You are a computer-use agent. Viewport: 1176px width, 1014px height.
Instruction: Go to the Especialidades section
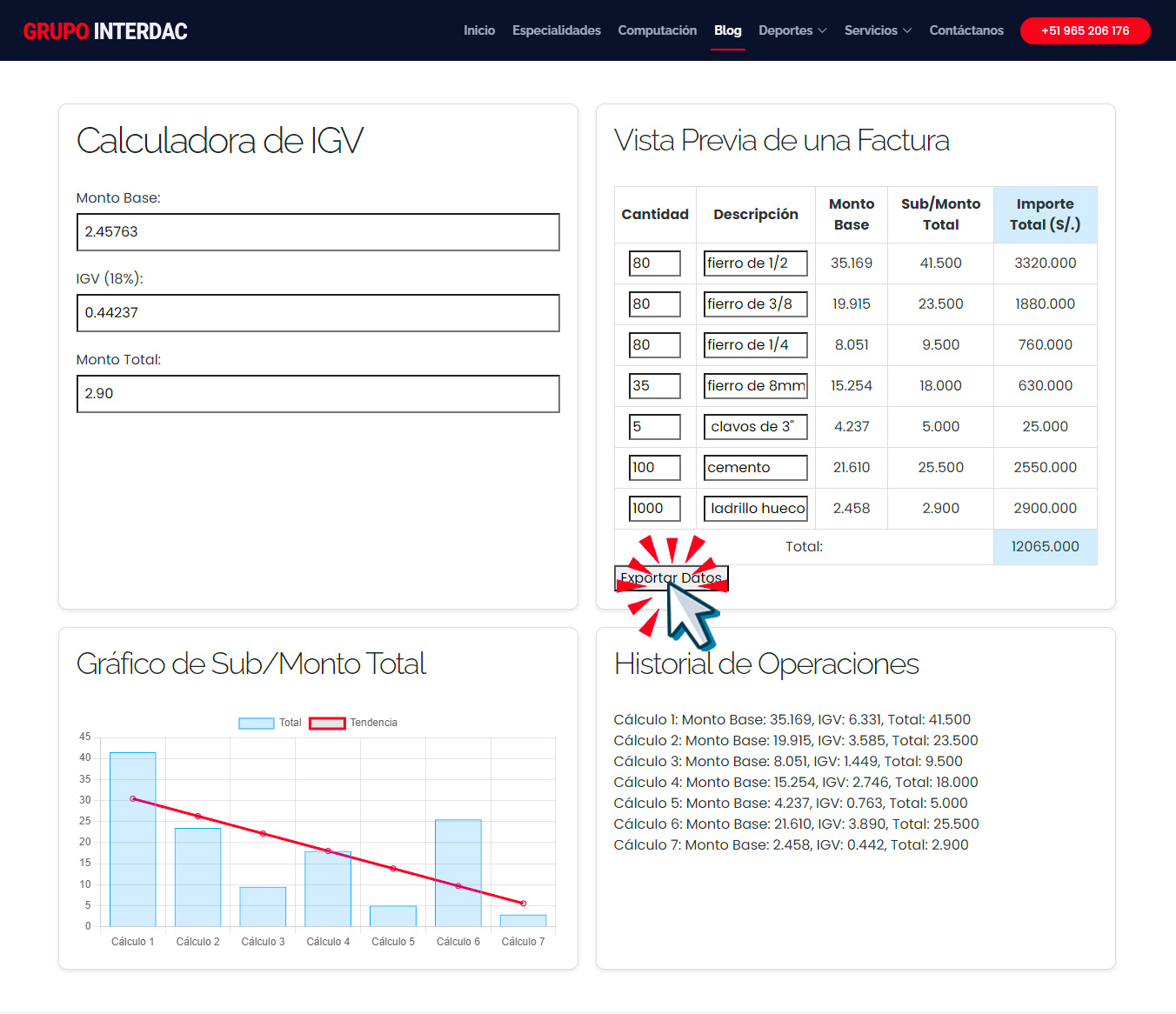[x=557, y=30]
